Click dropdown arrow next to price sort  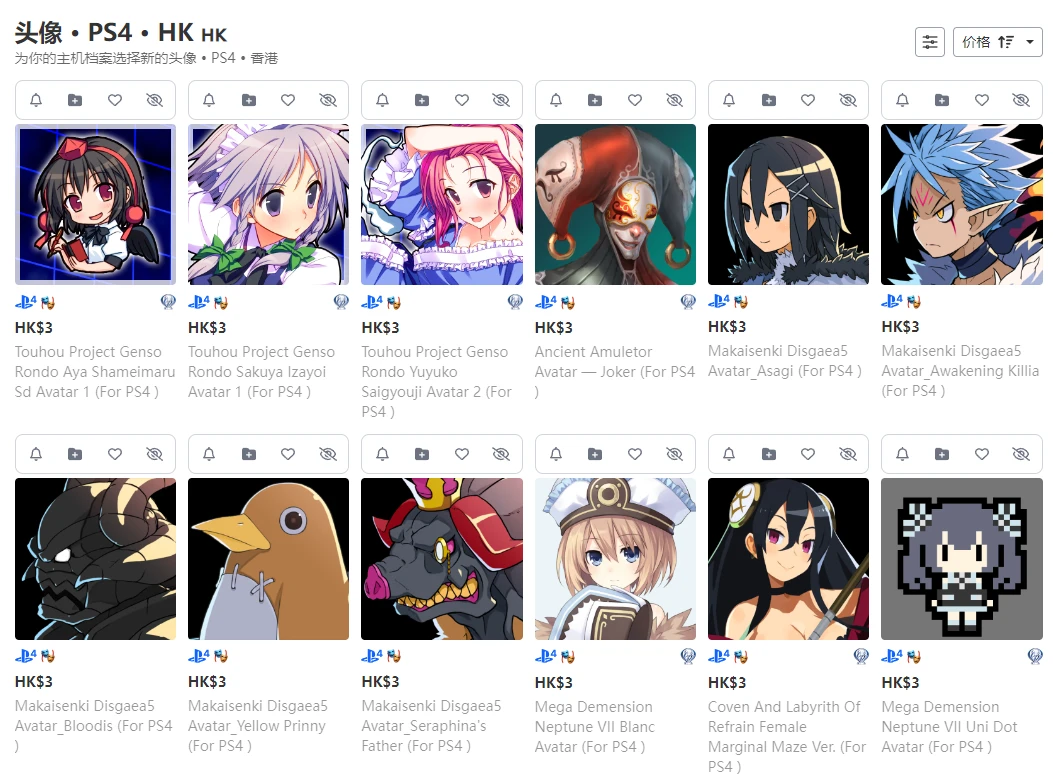(x=1029, y=42)
